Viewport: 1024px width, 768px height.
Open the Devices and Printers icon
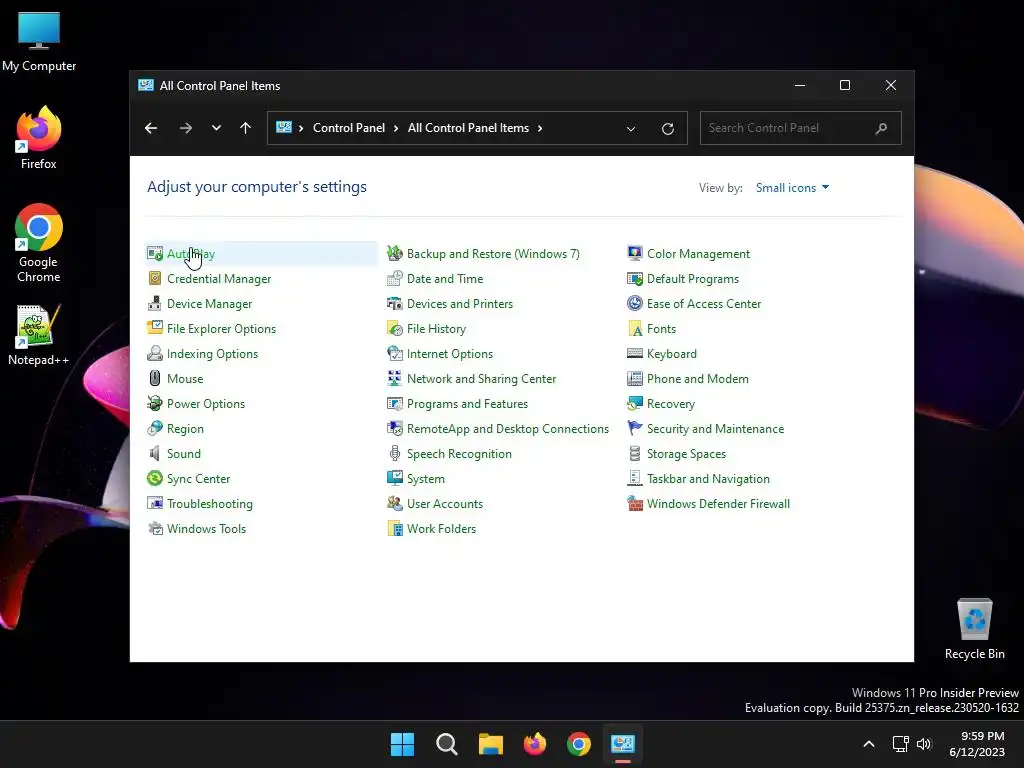pos(395,304)
